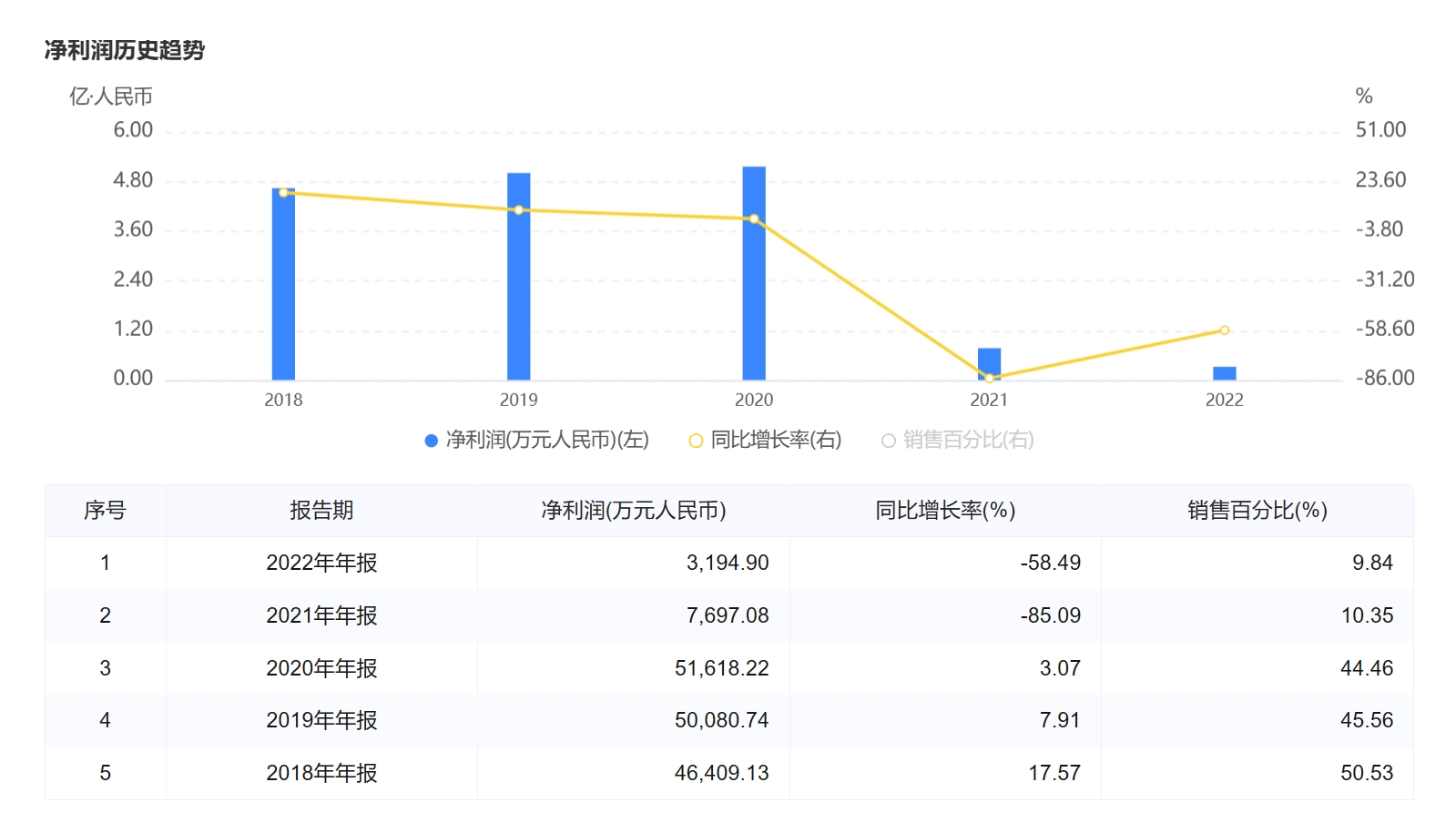
Task: Click the gray circle legend icon
Action: [889, 441]
